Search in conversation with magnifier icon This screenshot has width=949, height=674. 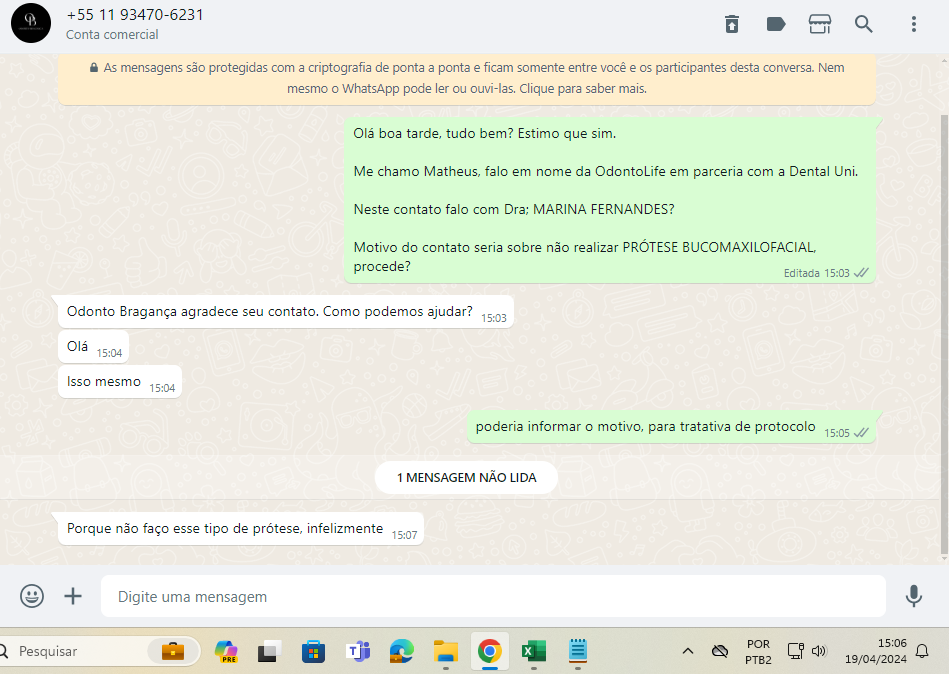(864, 24)
